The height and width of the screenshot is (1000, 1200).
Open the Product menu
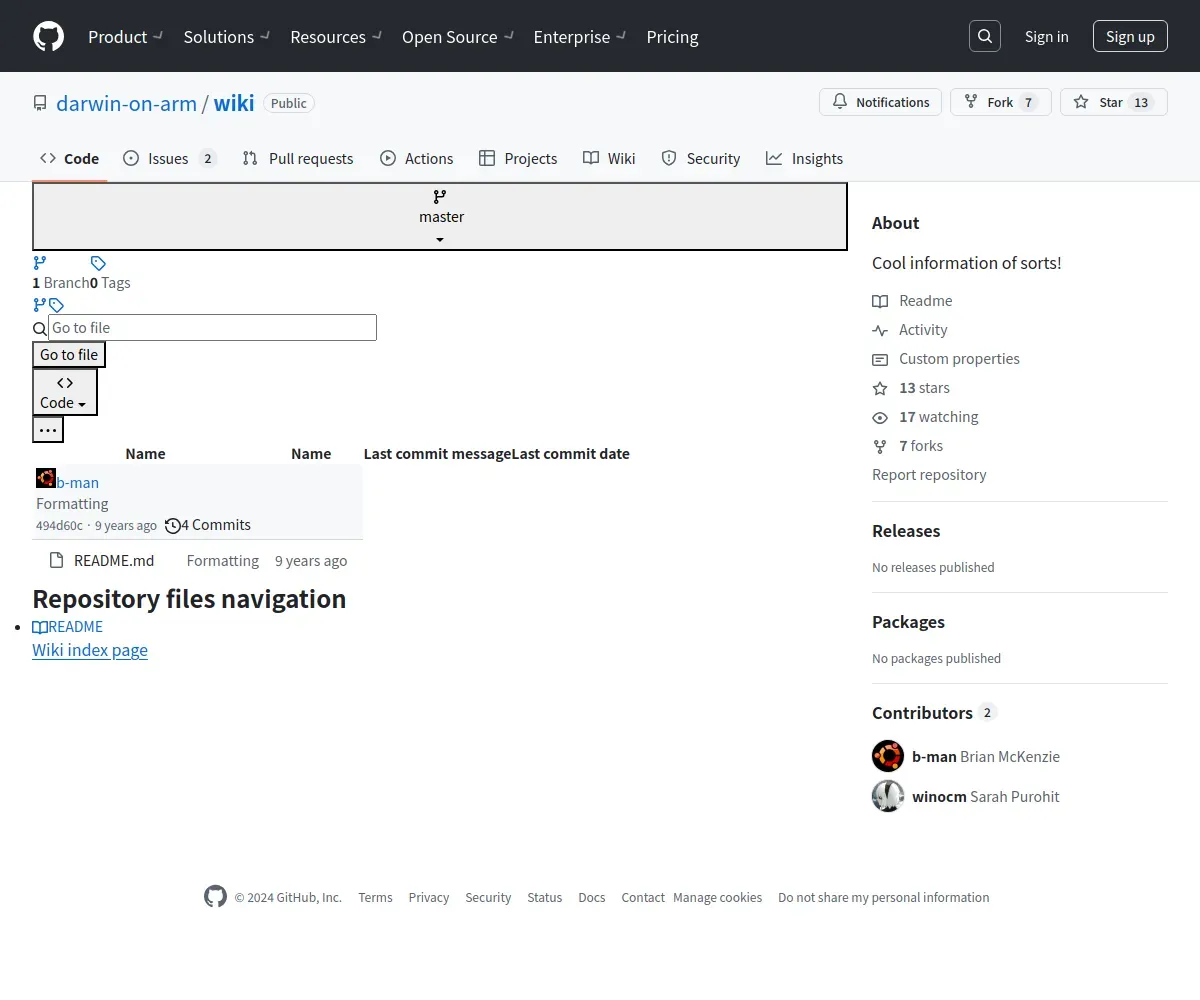tap(125, 36)
